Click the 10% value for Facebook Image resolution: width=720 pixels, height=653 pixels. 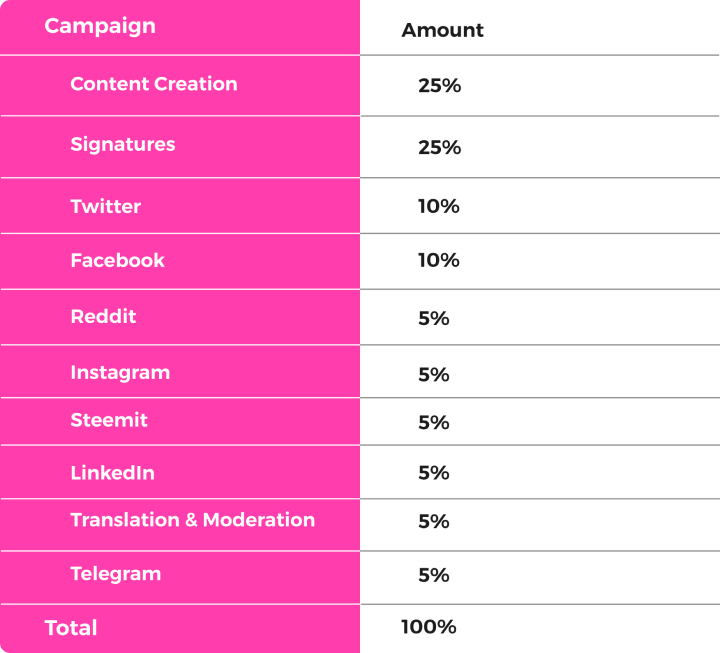point(439,260)
